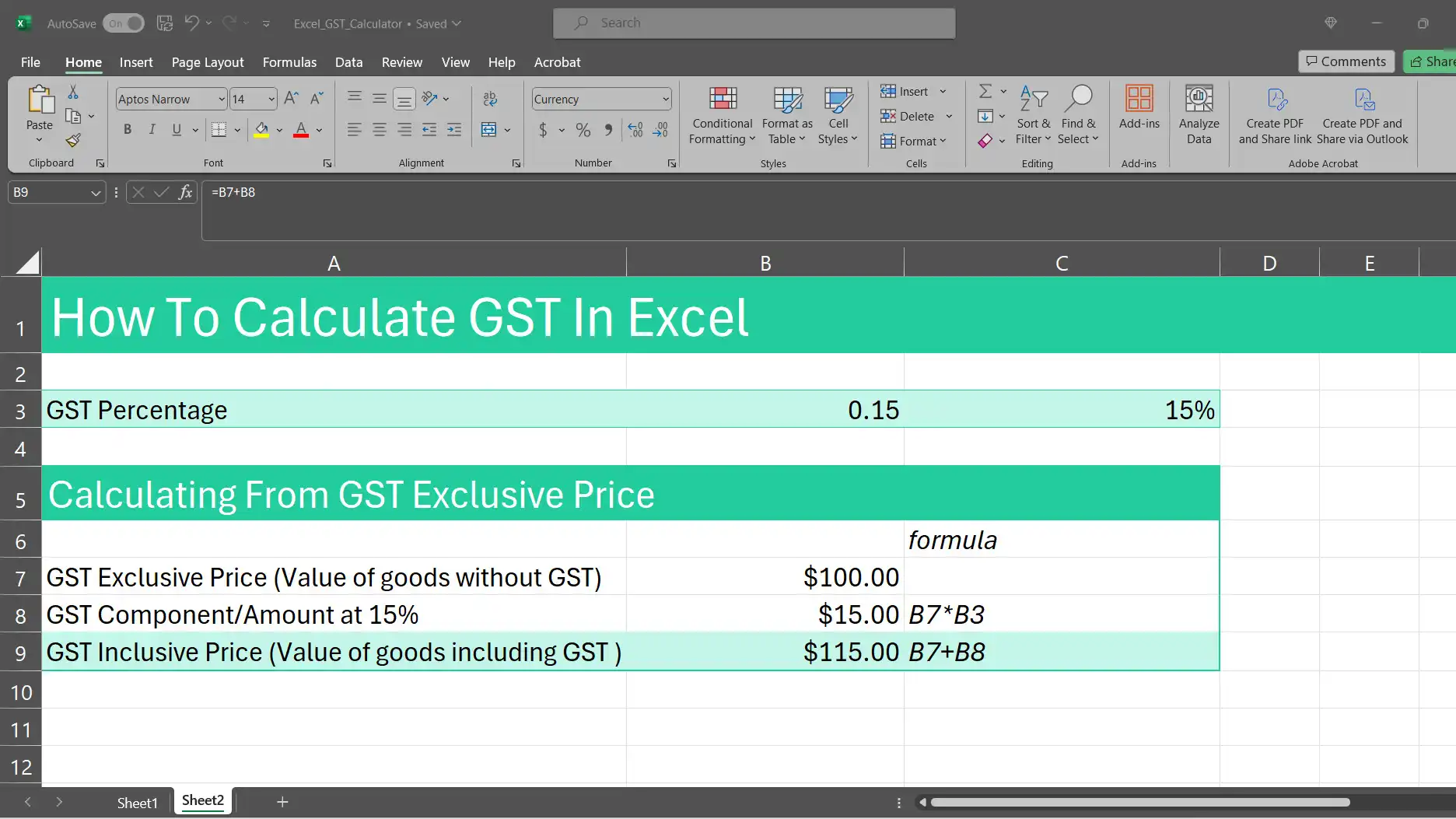Switch to the Page Layout tab
Screen dimensions: 1456x819
tap(208, 62)
